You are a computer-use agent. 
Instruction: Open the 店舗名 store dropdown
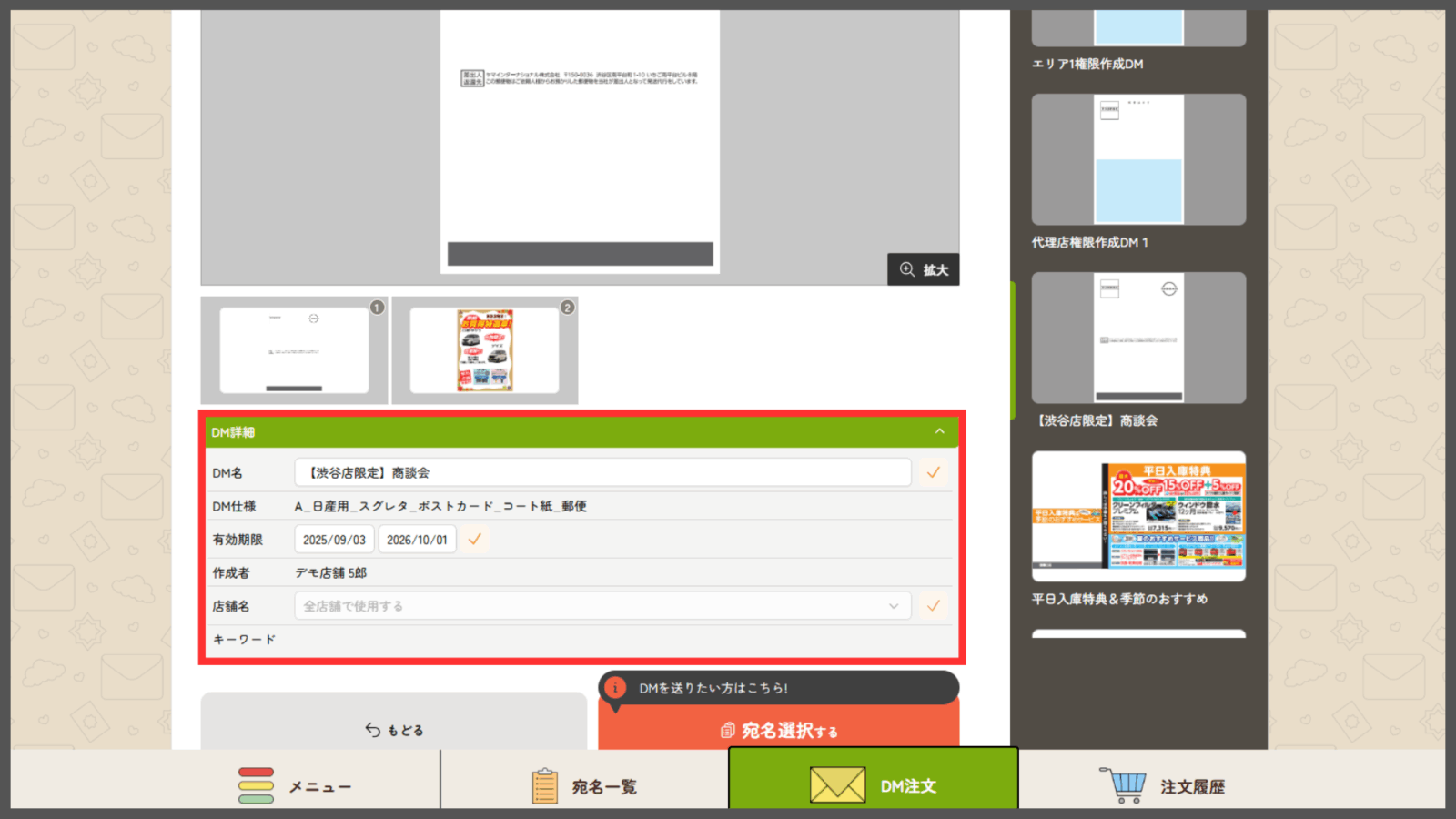[602, 606]
